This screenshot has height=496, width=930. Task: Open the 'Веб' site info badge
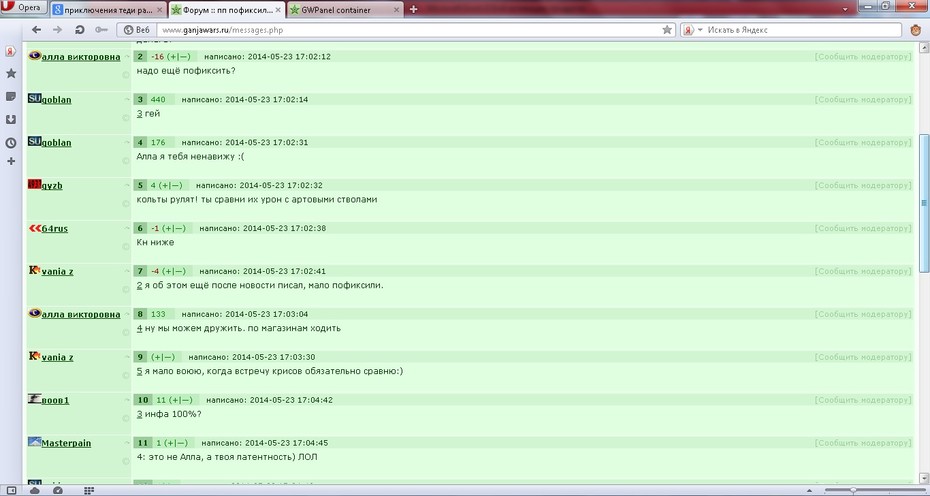[x=136, y=30]
